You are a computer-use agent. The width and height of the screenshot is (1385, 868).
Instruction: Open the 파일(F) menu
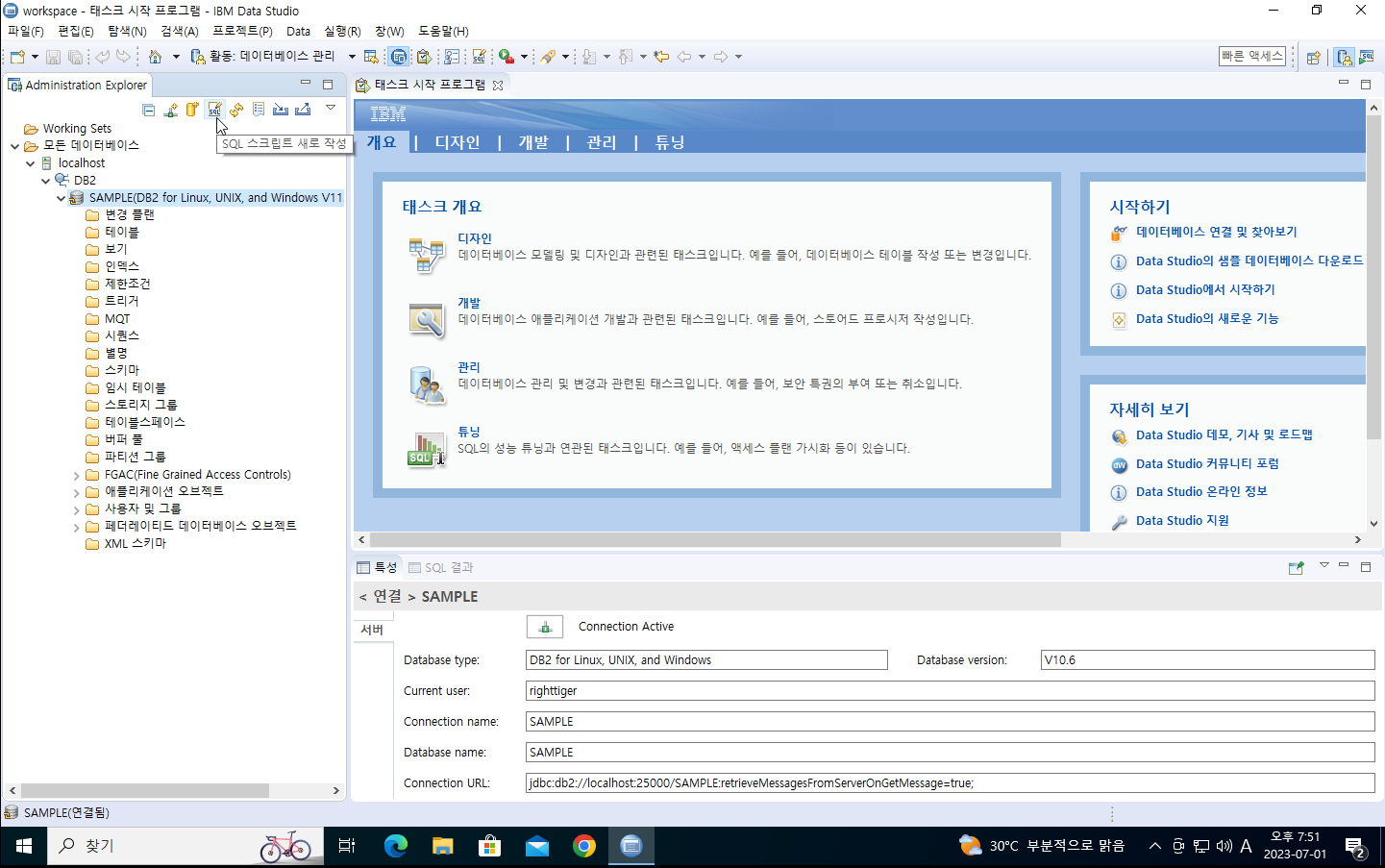[x=26, y=31]
